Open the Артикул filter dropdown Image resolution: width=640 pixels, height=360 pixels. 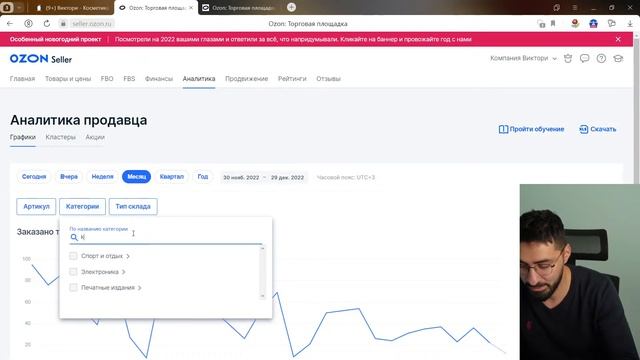tap(36, 207)
